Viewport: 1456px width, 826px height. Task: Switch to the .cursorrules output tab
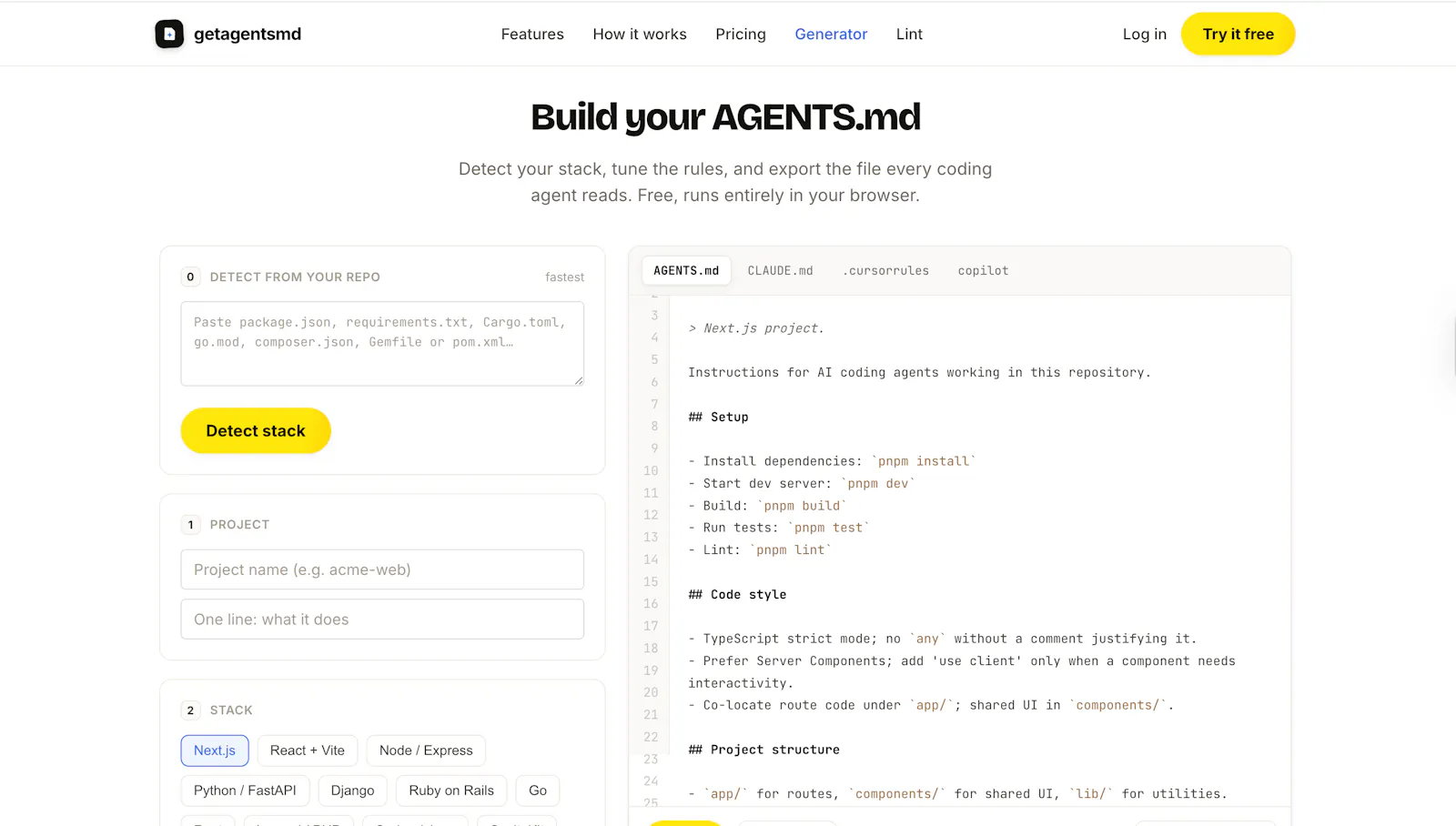click(885, 271)
